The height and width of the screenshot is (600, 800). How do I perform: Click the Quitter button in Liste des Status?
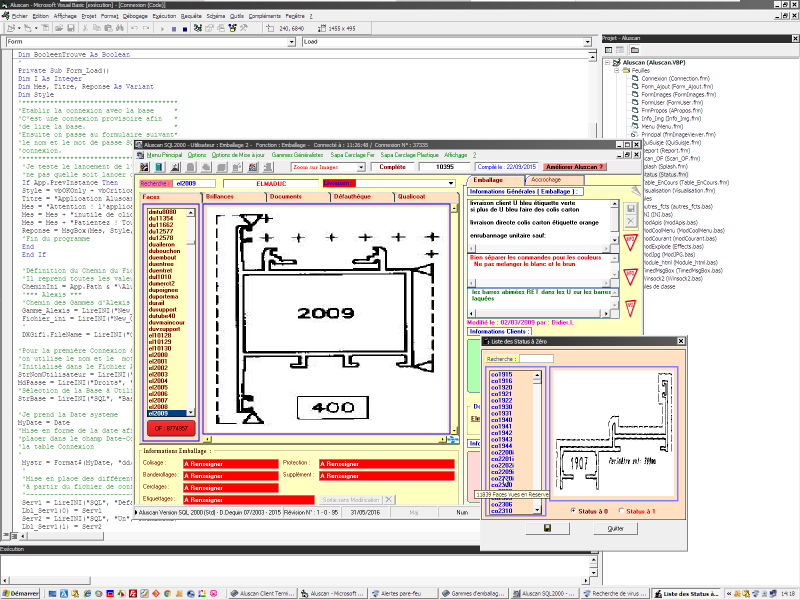click(616, 529)
